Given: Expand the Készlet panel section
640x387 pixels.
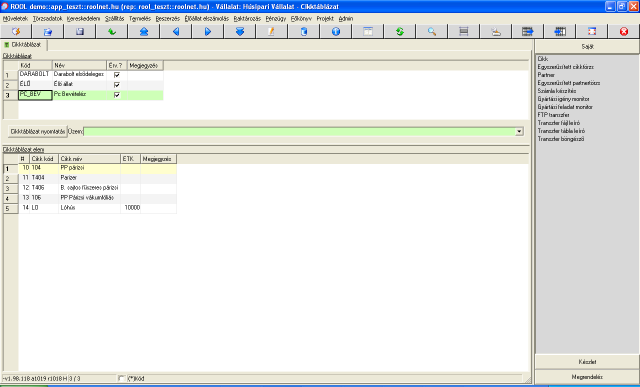Looking at the screenshot, I should [587, 362].
